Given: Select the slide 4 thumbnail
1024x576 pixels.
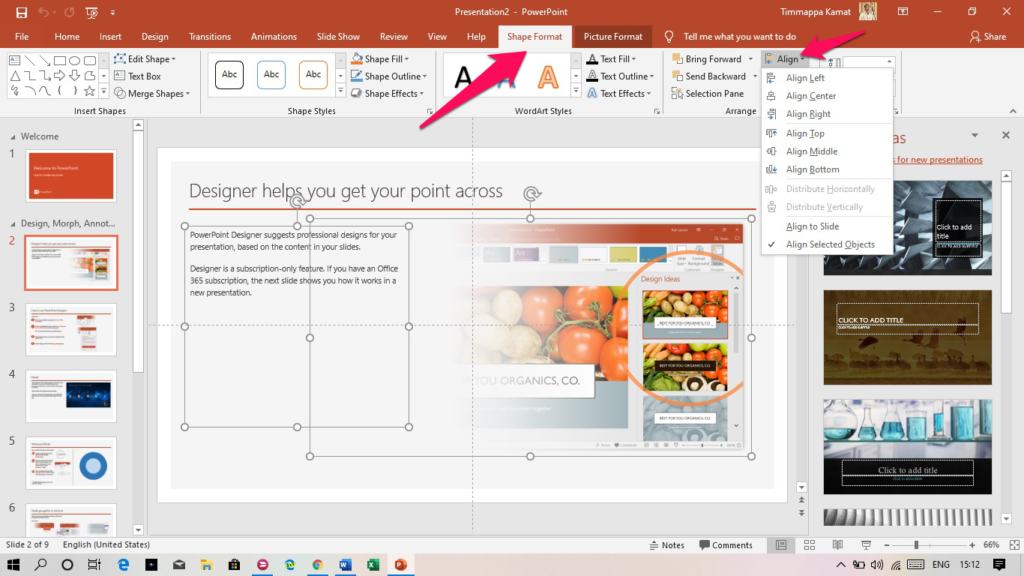Looking at the screenshot, I should 70,396.
